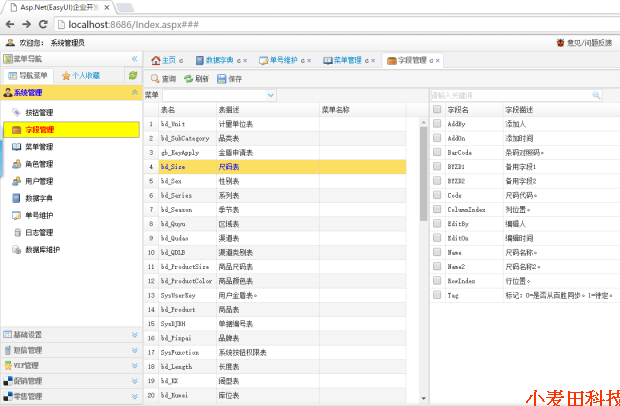Expand the 基础设置 accordion section
This screenshot has height=406, width=620.
point(134,335)
